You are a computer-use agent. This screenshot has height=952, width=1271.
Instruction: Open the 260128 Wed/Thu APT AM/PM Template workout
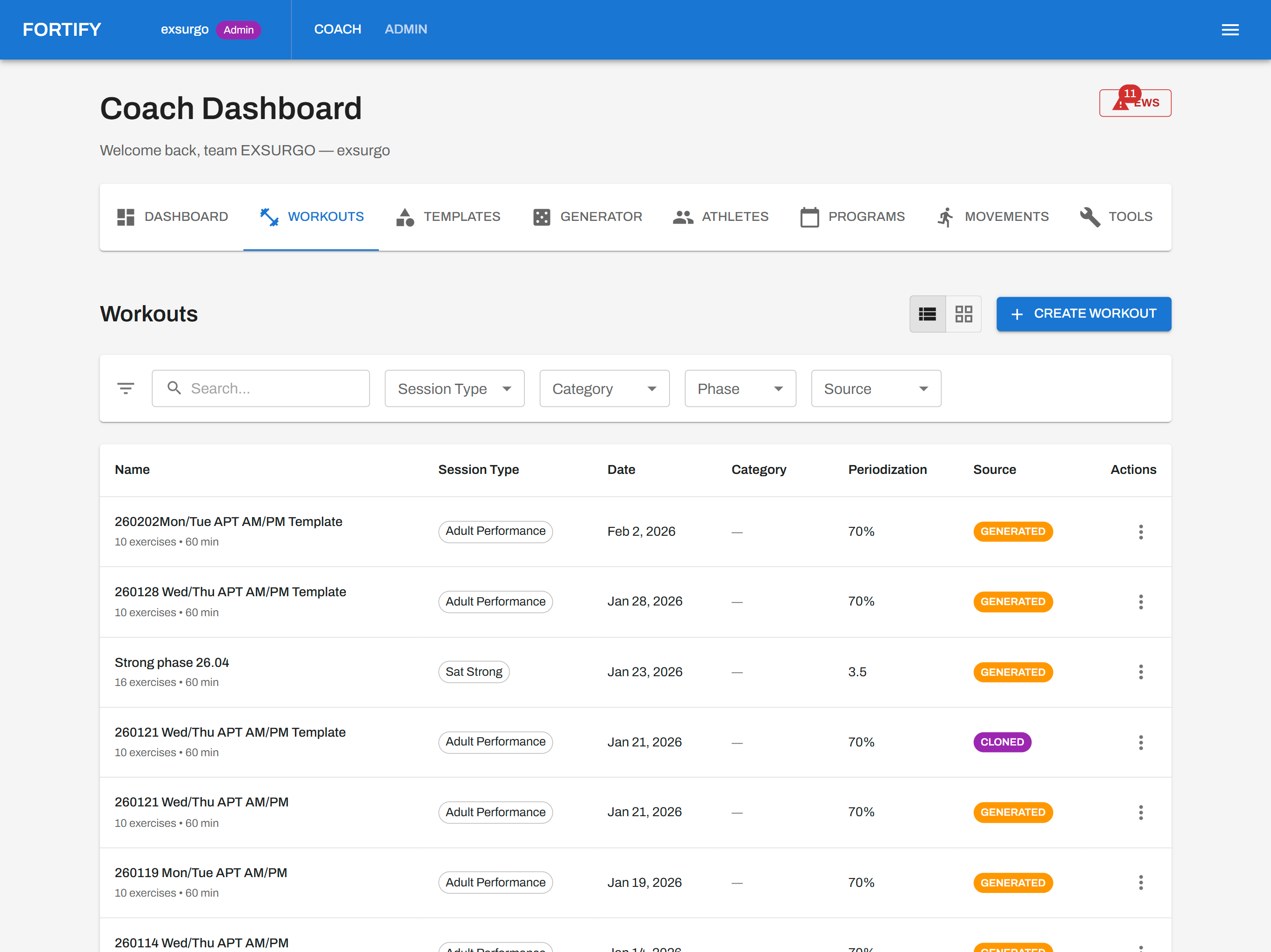pyautogui.click(x=230, y=592)
